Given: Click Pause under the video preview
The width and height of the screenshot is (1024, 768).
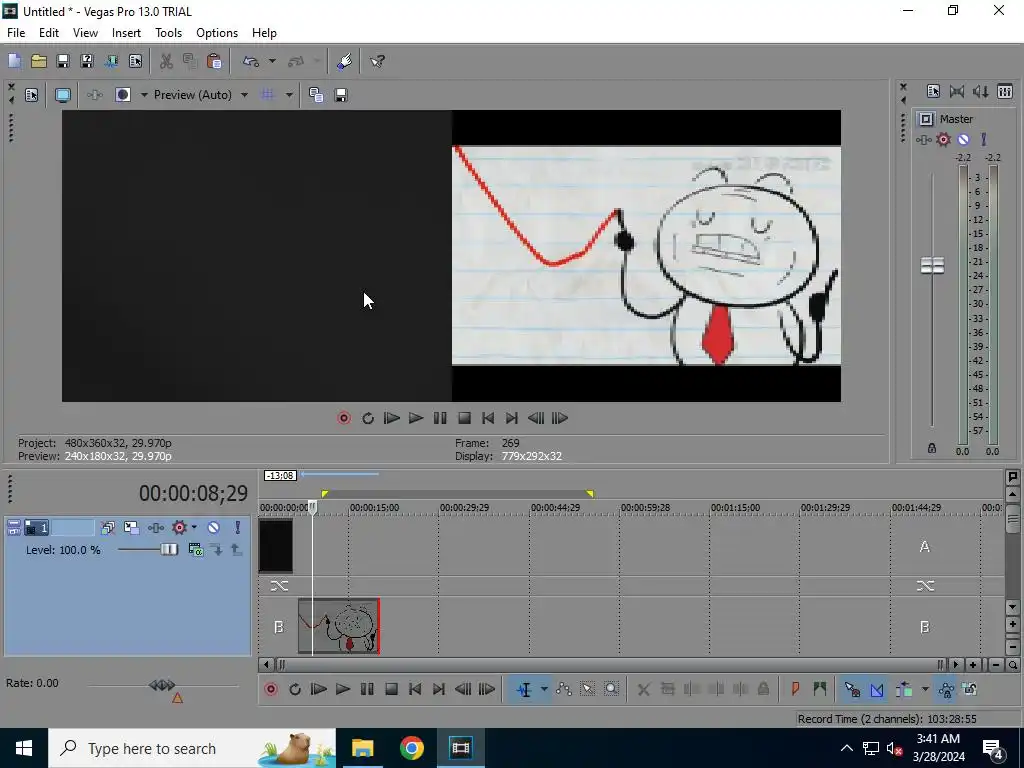Looking at the screenshot, I should coord(440,418).
